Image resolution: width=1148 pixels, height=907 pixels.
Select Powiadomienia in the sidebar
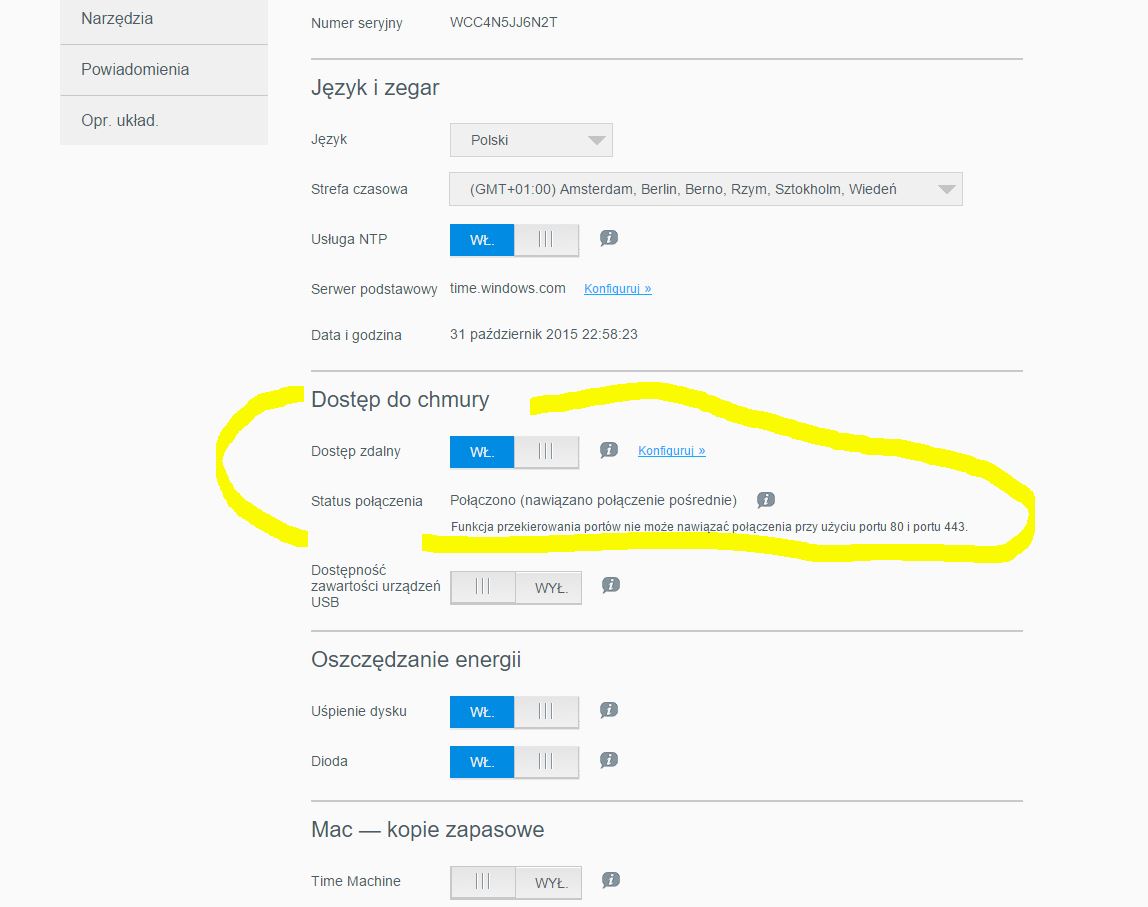[164, 70]
